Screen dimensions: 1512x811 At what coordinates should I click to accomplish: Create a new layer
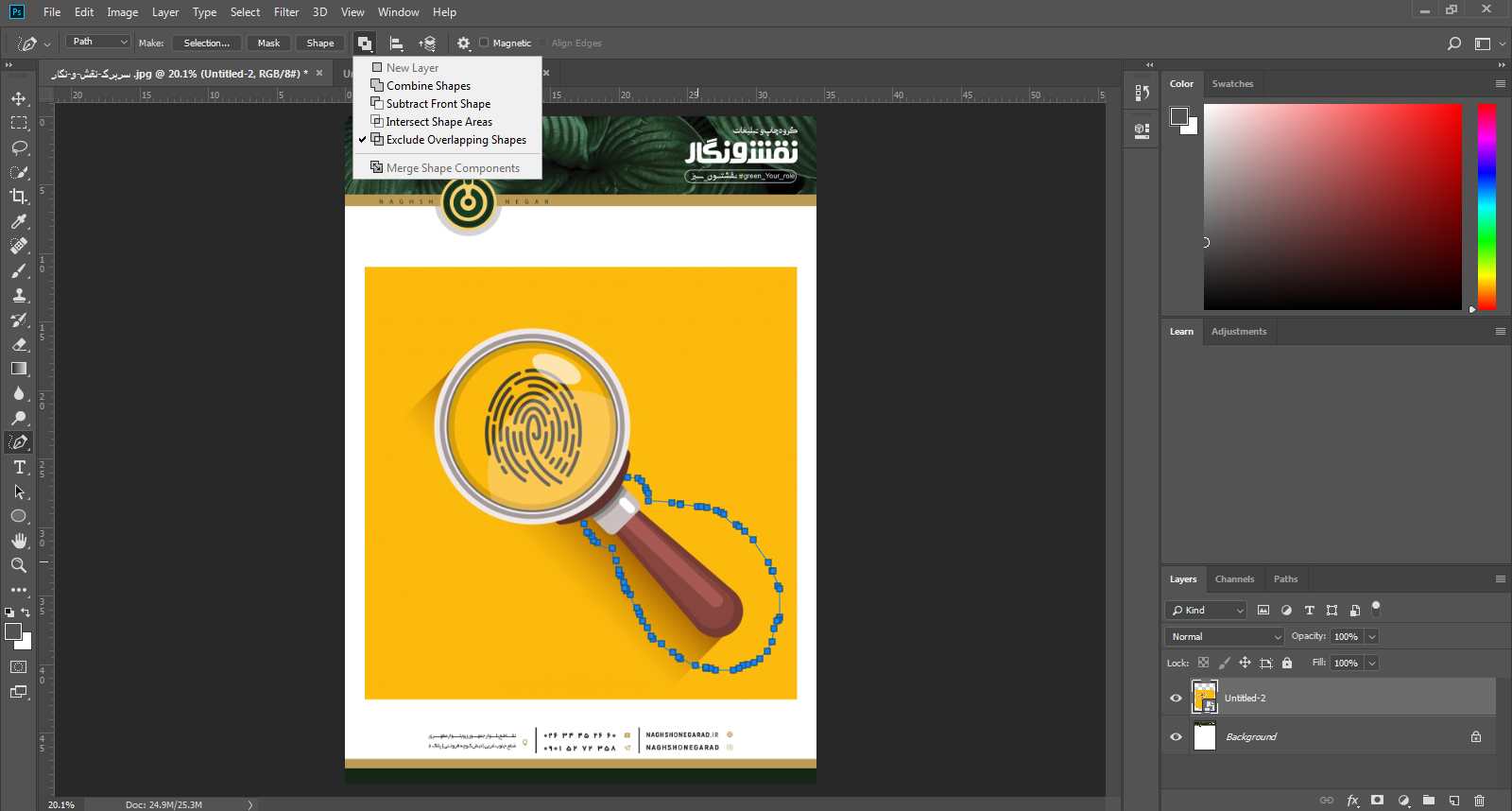(1454, 800)
